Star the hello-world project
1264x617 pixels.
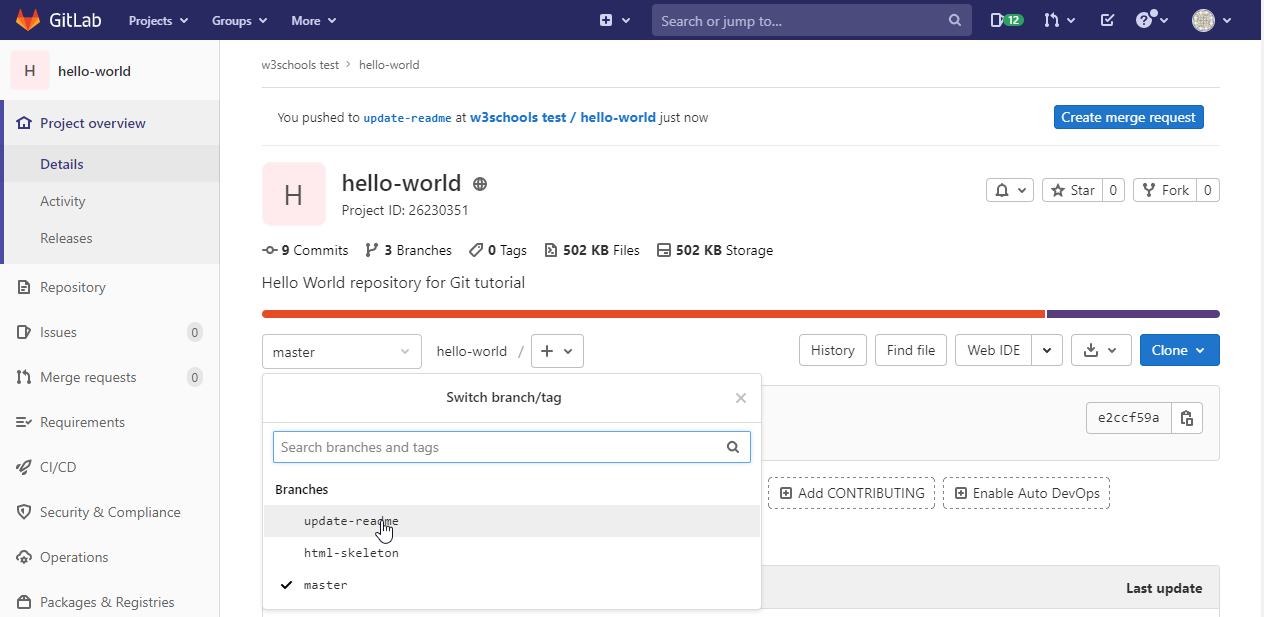(1073, 190)
